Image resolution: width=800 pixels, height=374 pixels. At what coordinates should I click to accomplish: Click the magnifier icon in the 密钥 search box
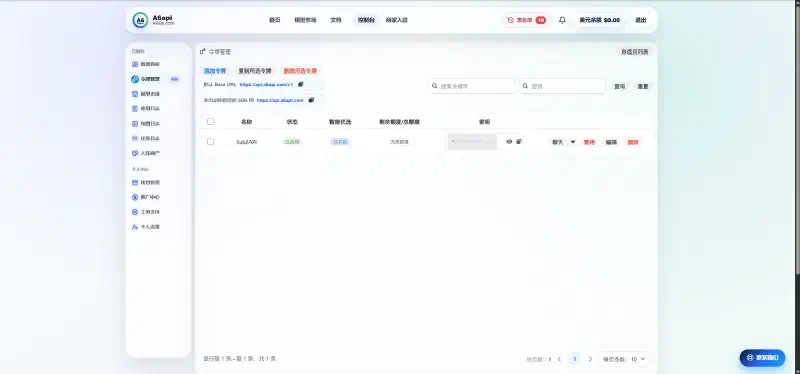click(x=526, y=86)
